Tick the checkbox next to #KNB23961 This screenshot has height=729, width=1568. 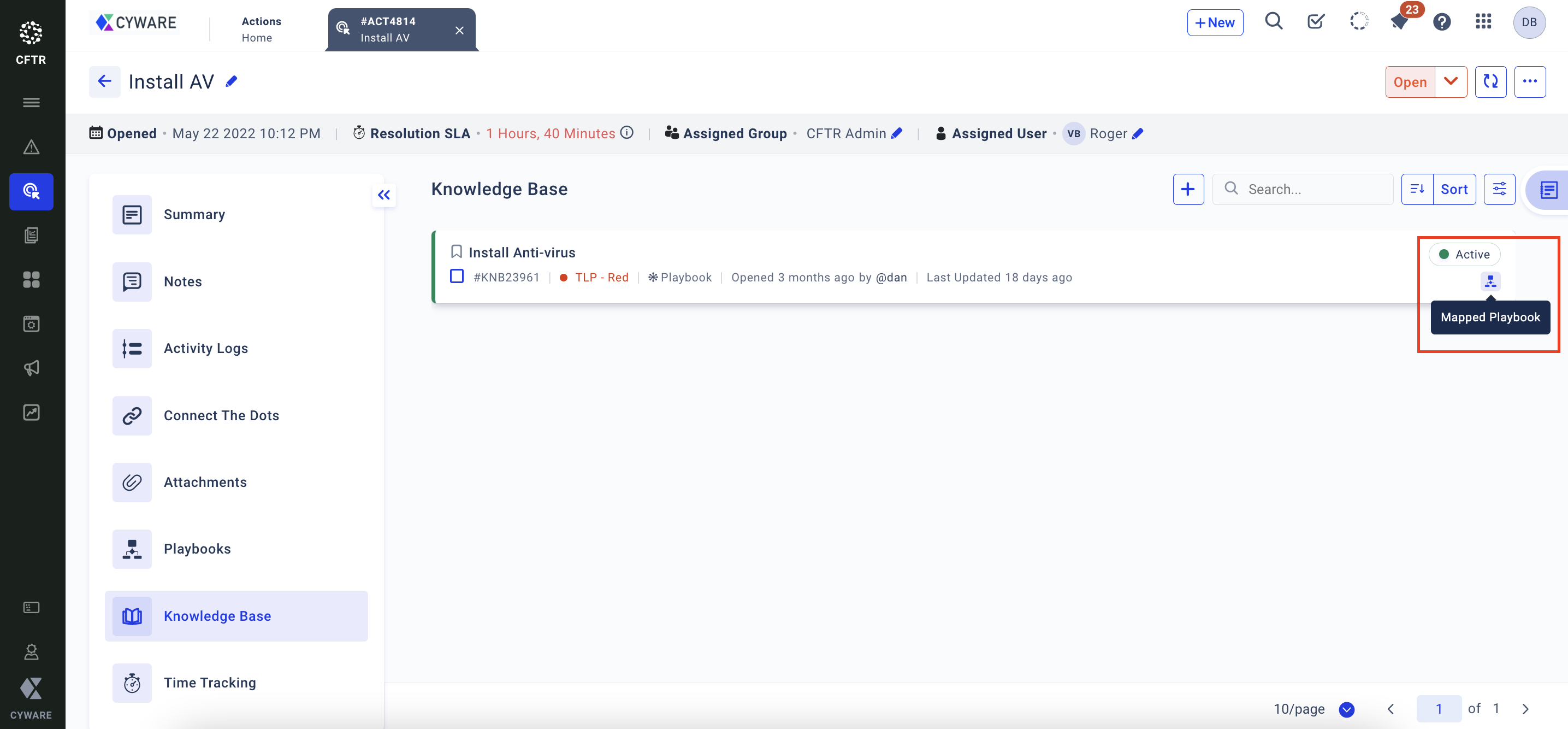tap(457, 277)
